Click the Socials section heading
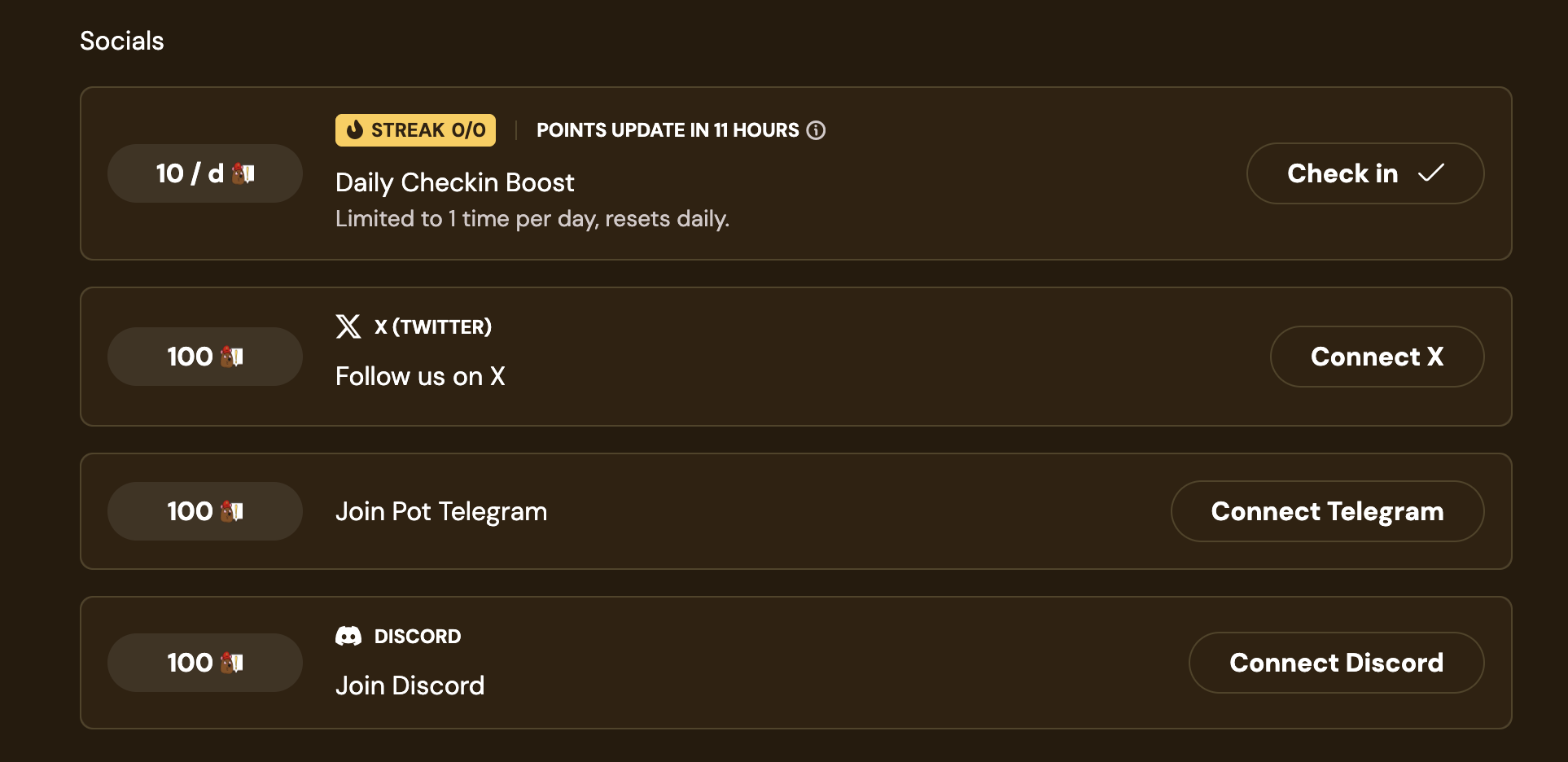The height and width of the screenshot is (762, 1568). (122, 41)
